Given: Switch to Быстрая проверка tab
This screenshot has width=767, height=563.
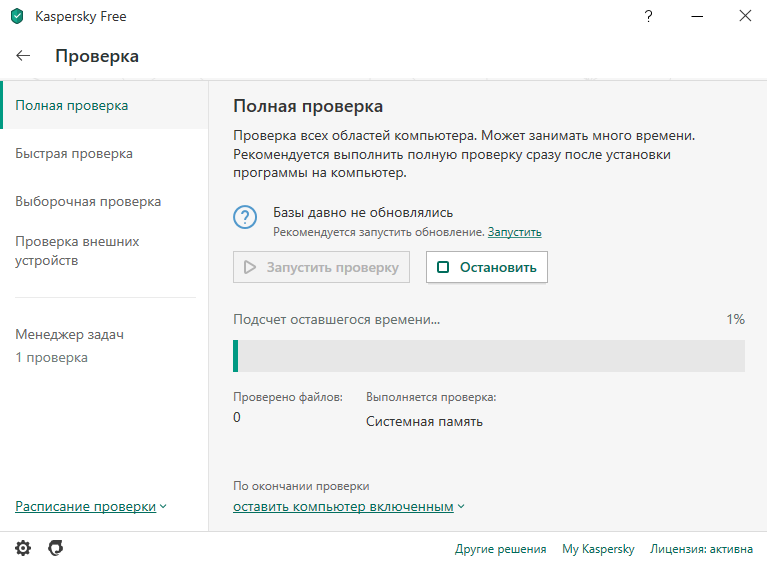Looking at the screenshot, I should 74,153.
